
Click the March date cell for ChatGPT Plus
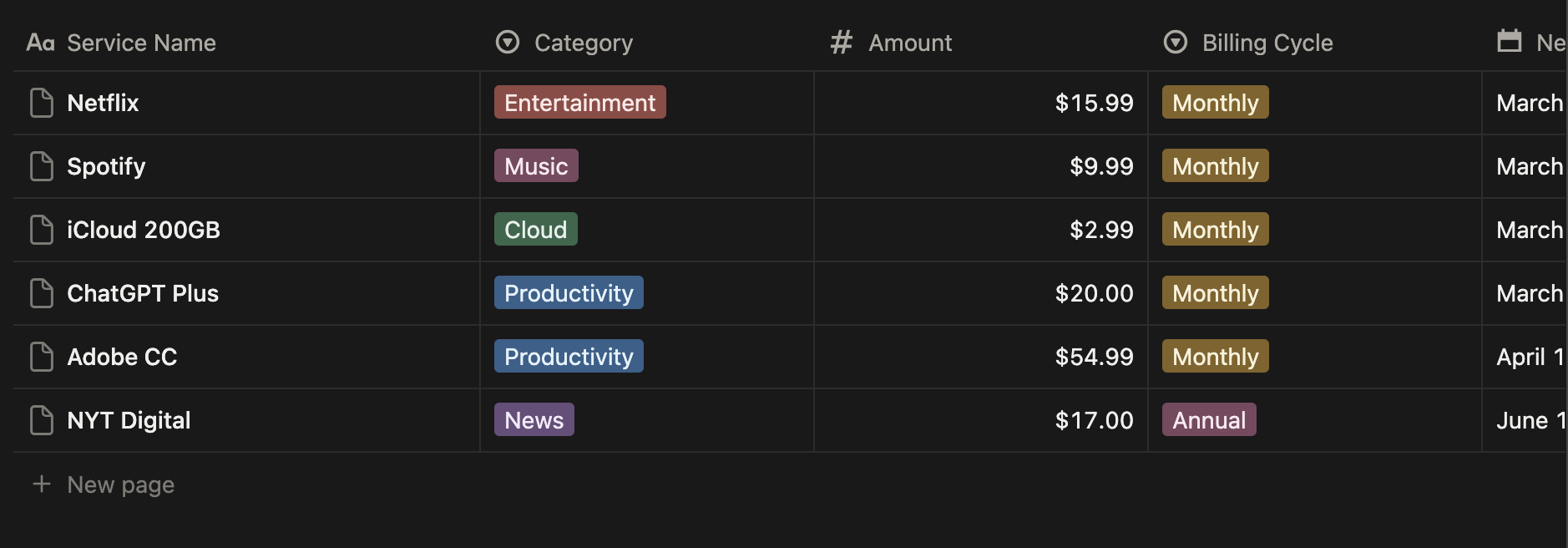pyautogui.click(x=1525, y=293)
